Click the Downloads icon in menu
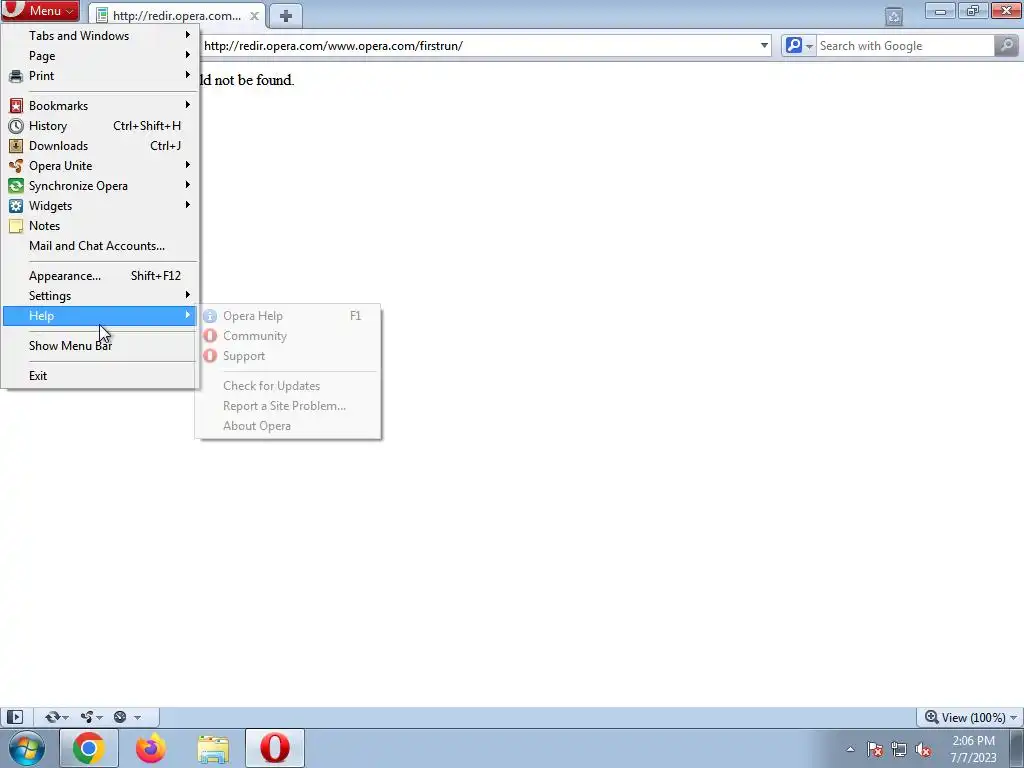The image size is (1024, 768). [x=16, y=146]
